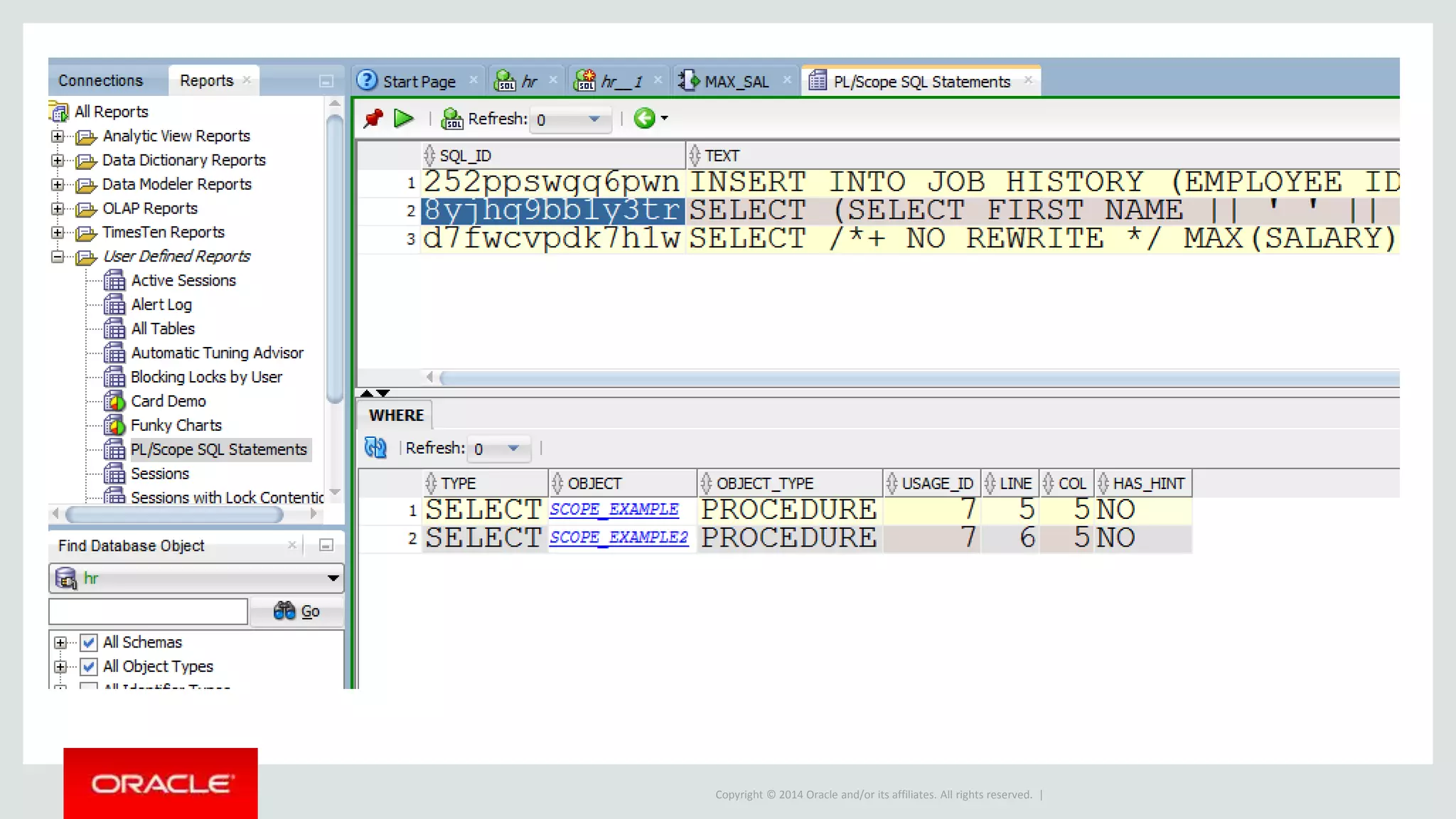Switch to the Start Page tab
The image size is (1456, 819).
(419, 81)
